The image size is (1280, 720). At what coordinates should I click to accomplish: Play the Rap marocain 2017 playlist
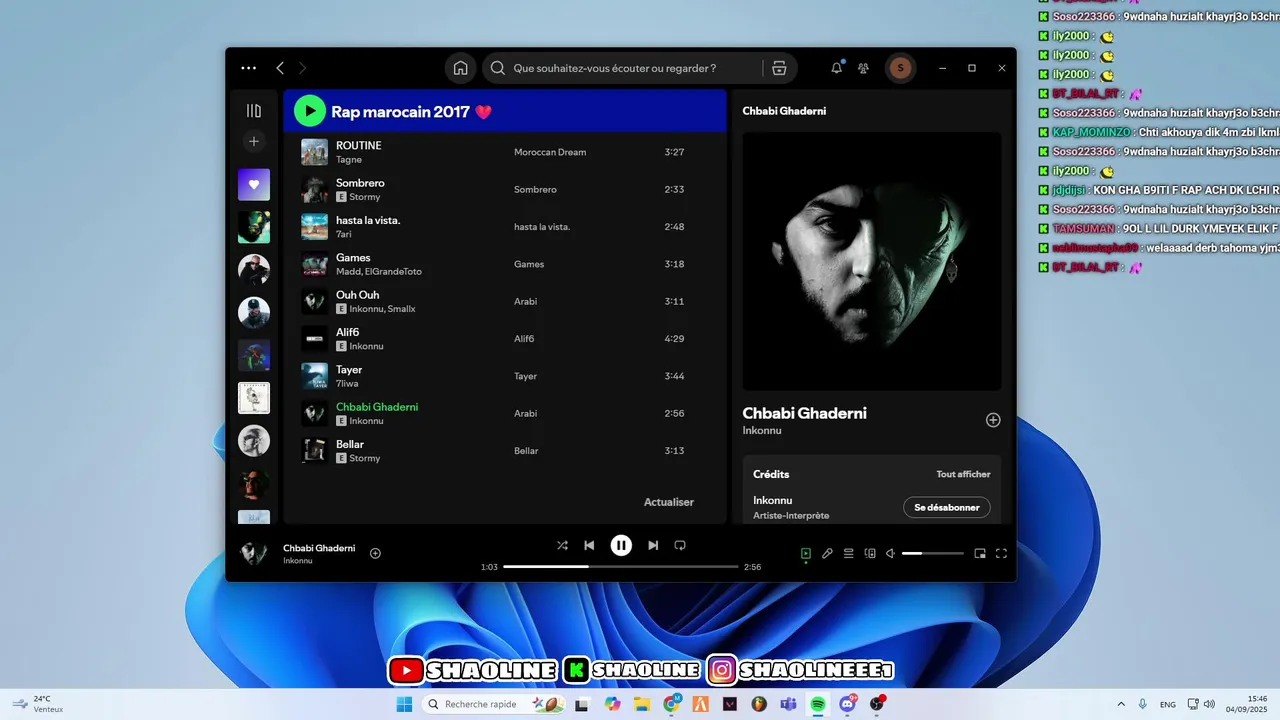coord(310,111)
